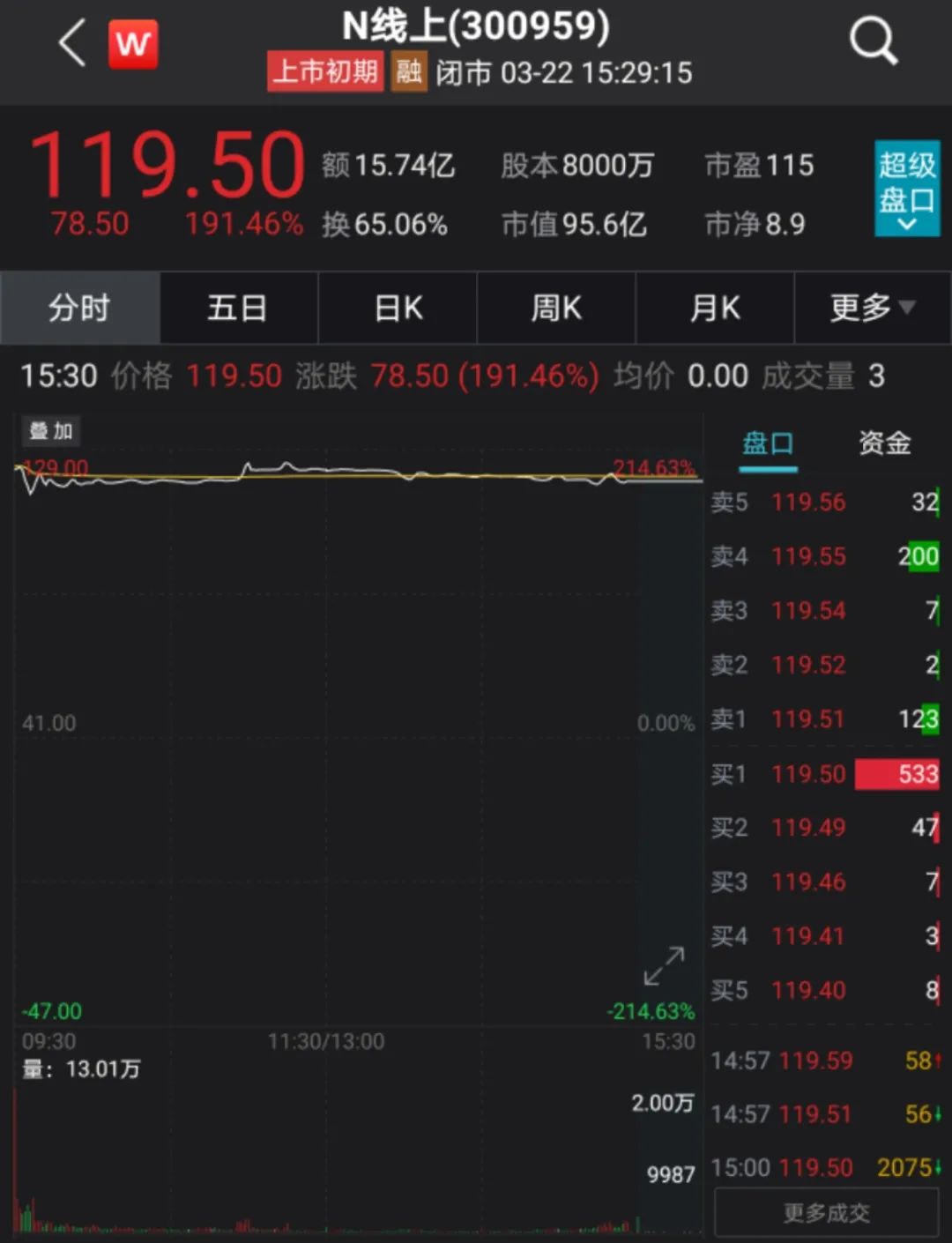Switch to the 日K daily chart tab

click(x=397, y=308)
